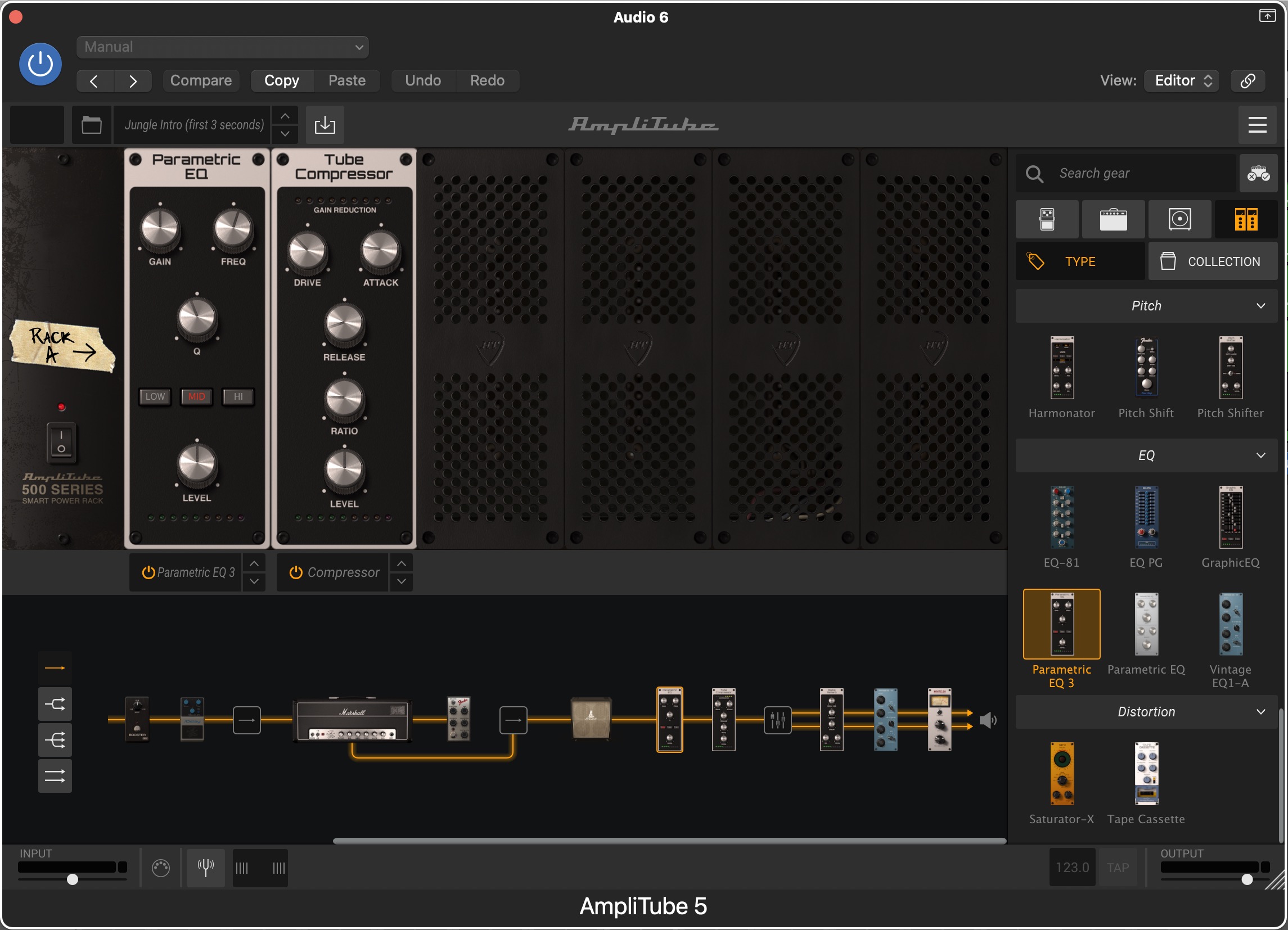This screenshot has height=930, width=1288.
Task: Toggle Parametric EQ 3 power button
Action: (148, 572)
